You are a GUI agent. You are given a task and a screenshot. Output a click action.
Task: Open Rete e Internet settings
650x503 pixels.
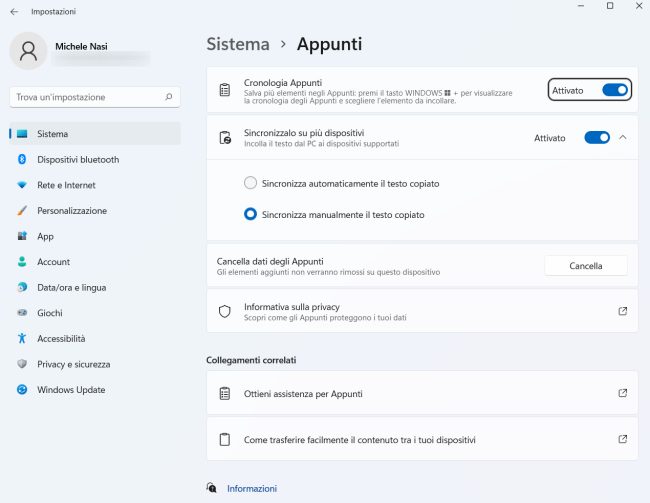point(66,185)
